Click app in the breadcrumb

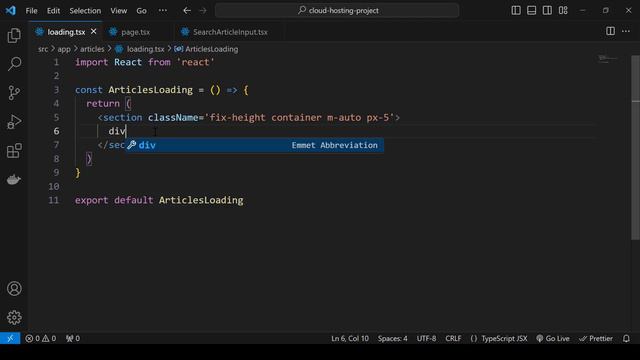64,49
